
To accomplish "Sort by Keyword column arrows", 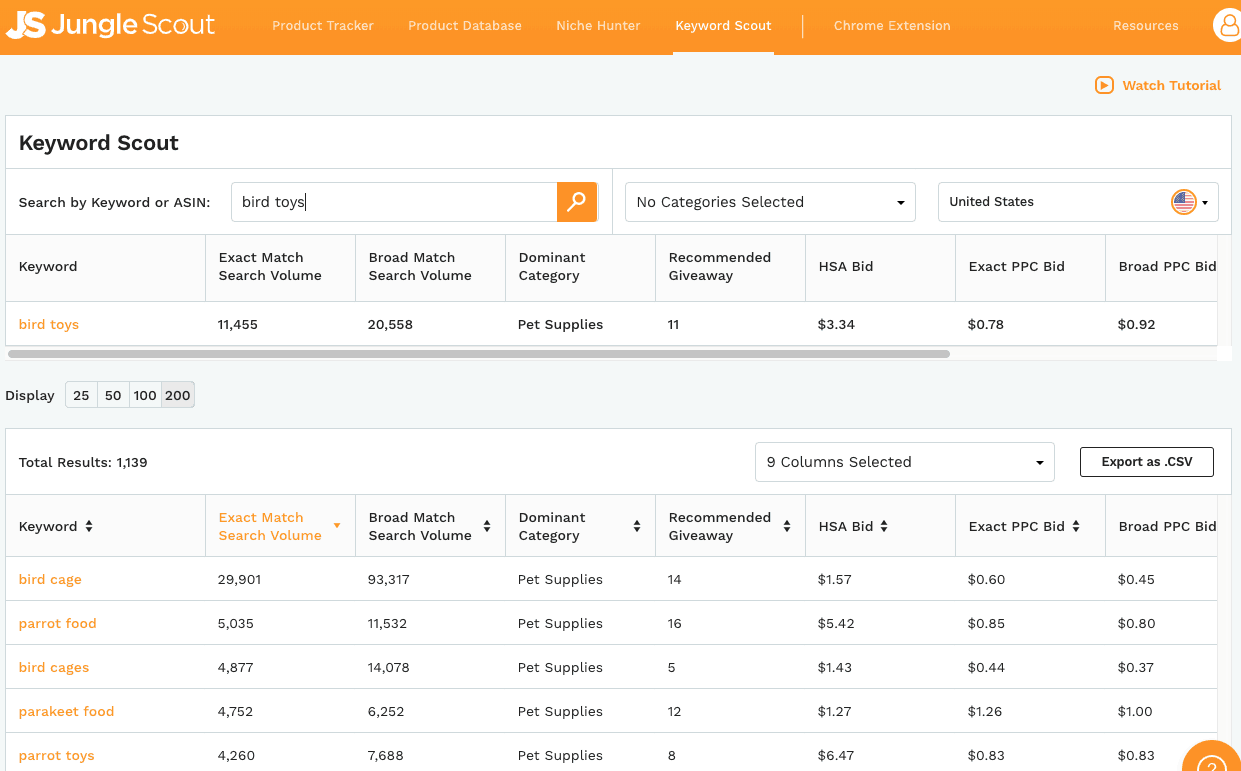I will [x=89, y=526].
